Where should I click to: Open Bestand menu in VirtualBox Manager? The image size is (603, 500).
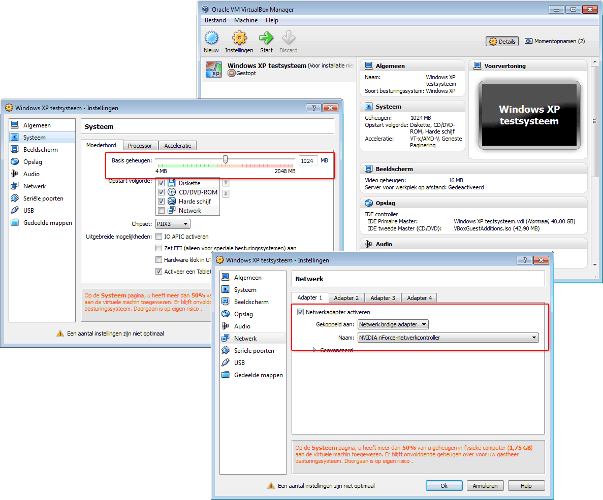[215, 20]
